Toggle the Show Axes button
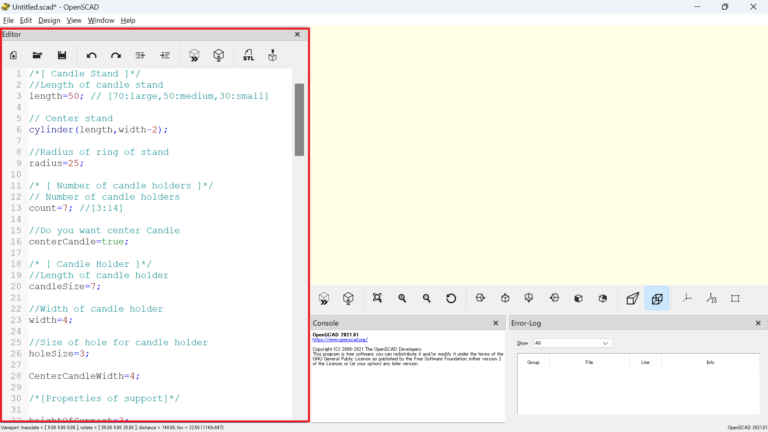 coord(687,298)
